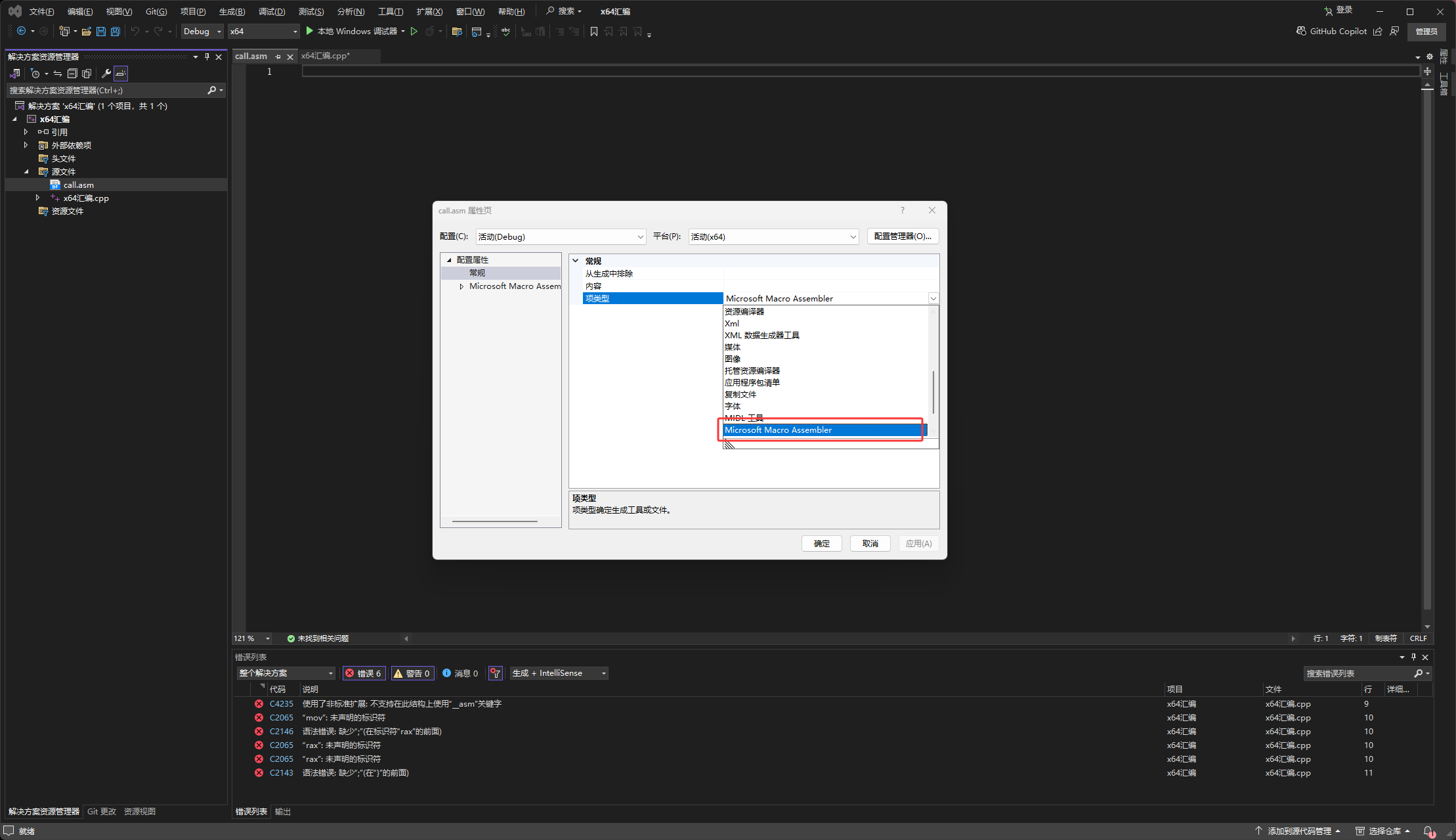Start without debugging using hollow green arrow

[414, 32]
